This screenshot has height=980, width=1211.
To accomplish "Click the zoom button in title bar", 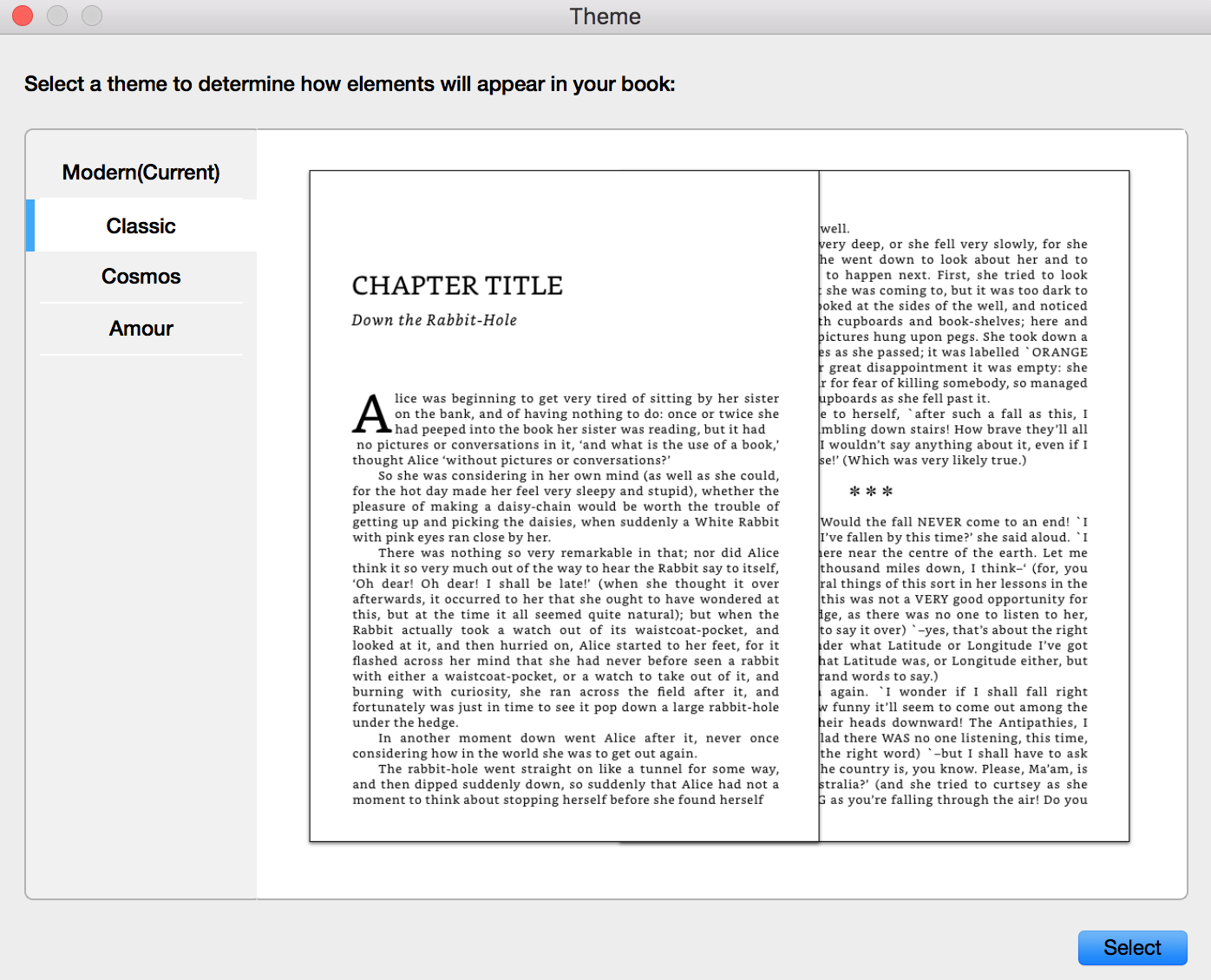I will click(92, 16).
